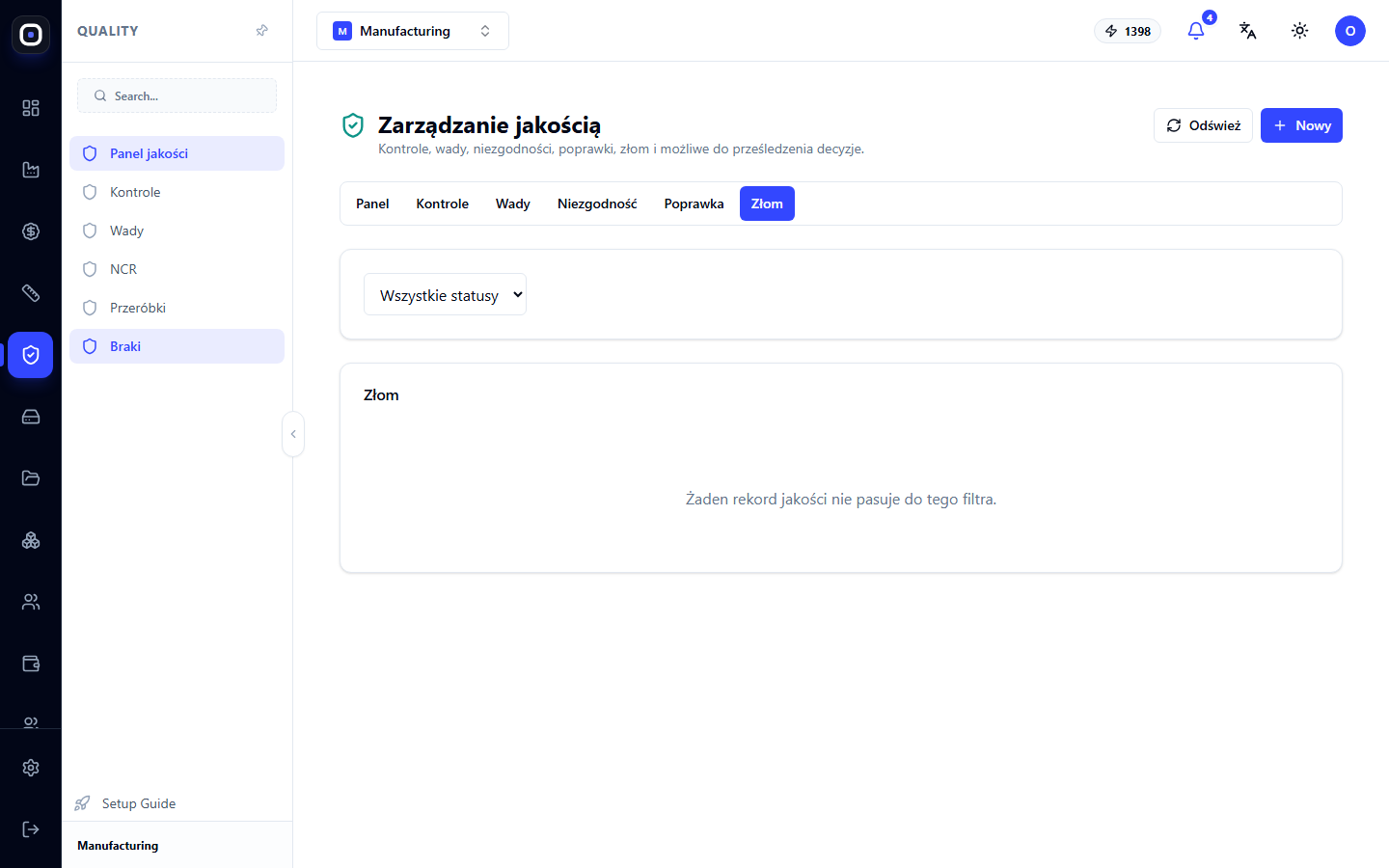Open the folder icon in left rail
Screen dimensions: 1389x868
point(31,478)
